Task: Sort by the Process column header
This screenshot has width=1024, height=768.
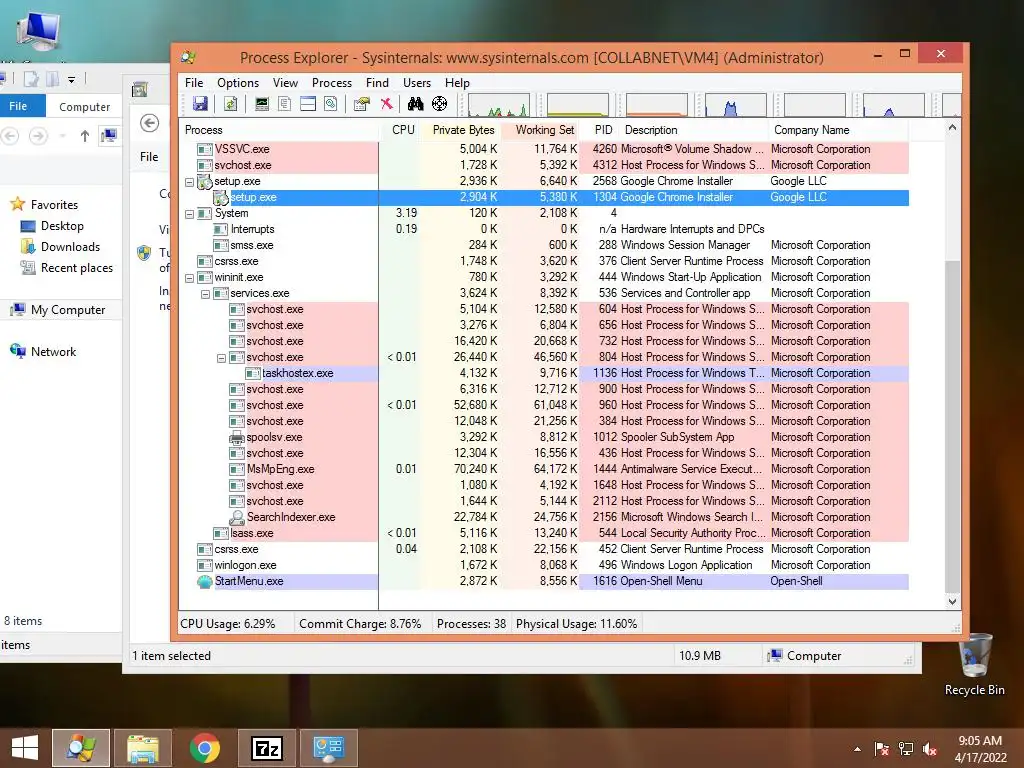Action: pos(279,130)
